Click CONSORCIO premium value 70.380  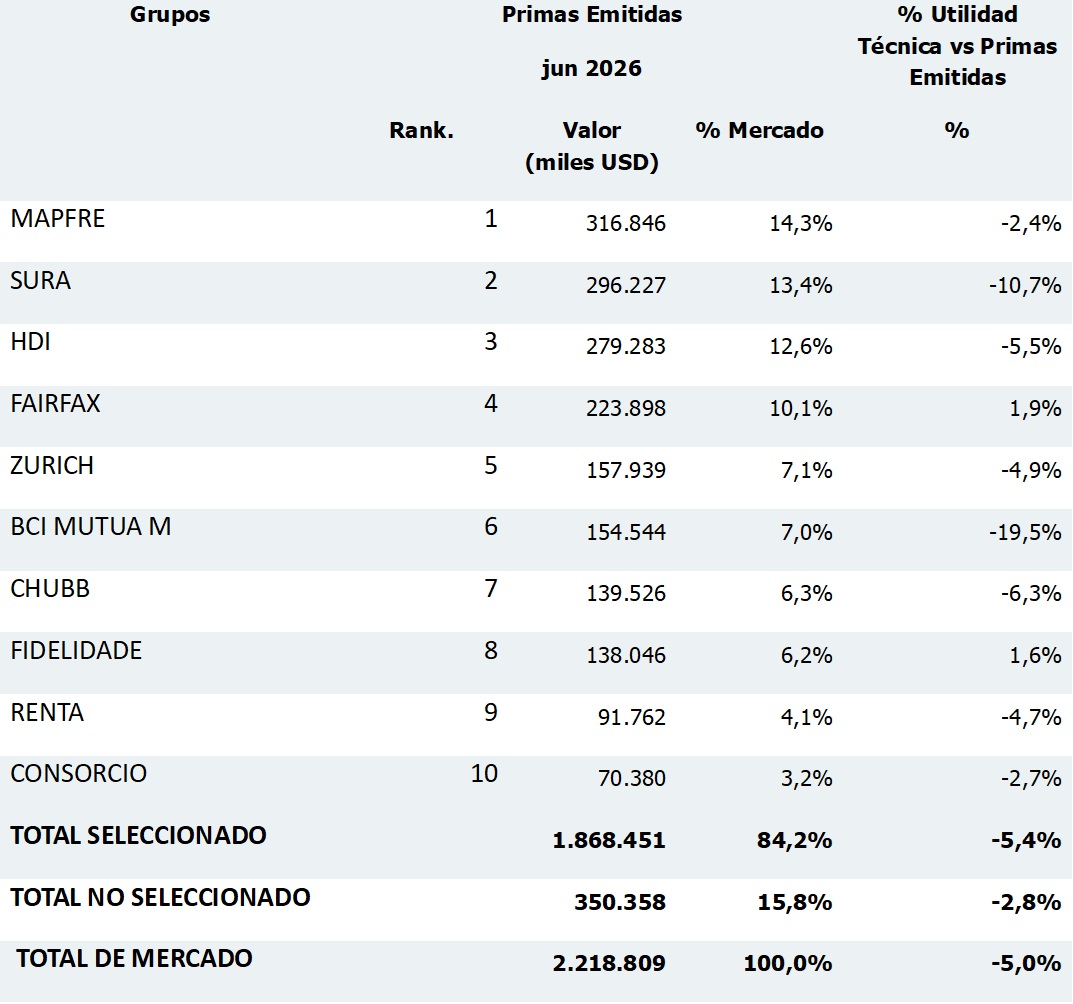pyautogui.click(x=632, y=778)
